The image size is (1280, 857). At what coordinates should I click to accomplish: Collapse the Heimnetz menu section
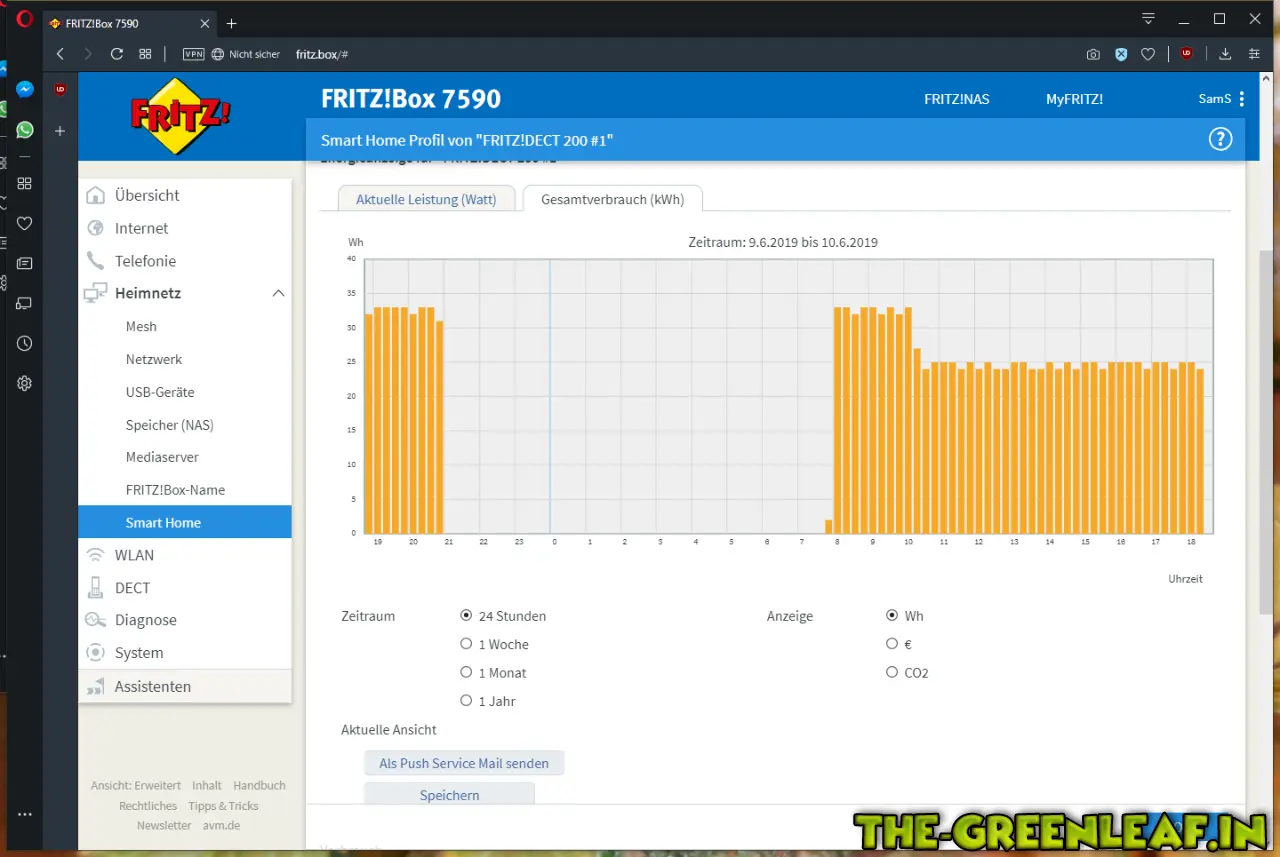pos(278,293)
